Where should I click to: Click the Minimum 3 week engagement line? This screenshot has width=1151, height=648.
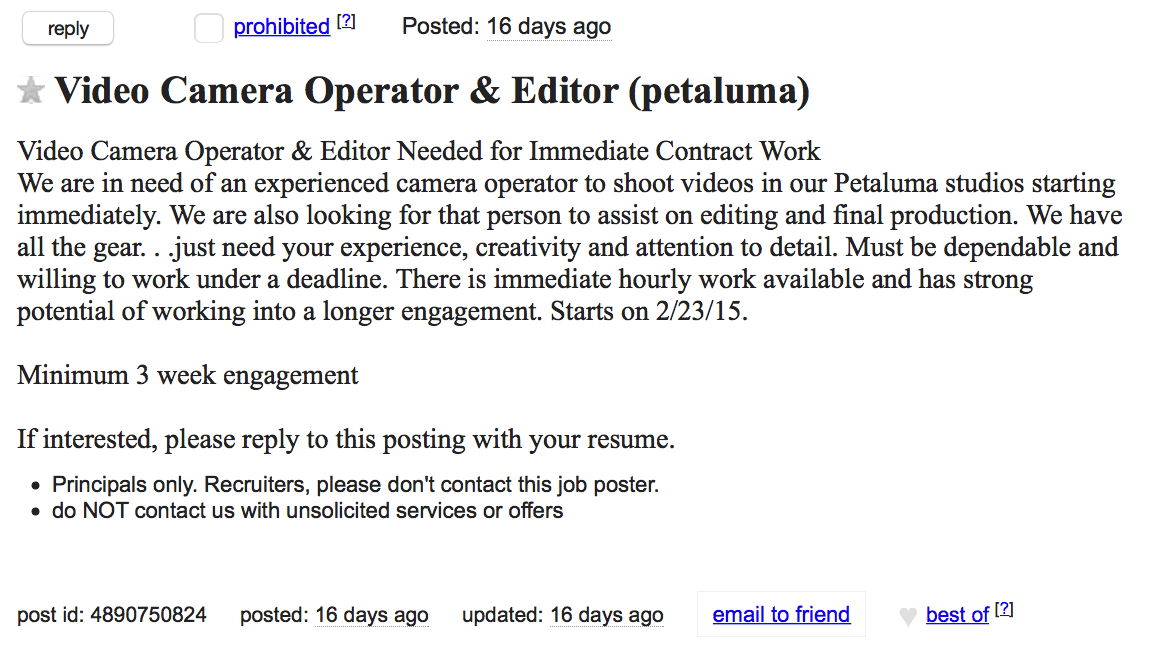point(188,376)
